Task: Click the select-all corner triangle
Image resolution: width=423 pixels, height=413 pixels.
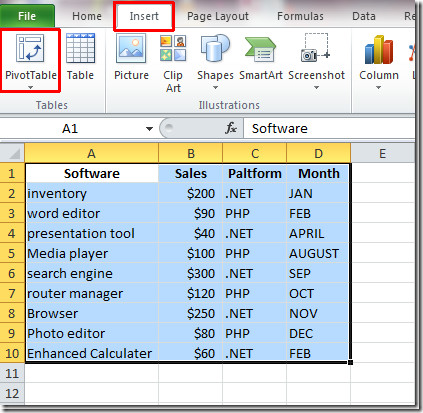Action: (14, 154)
